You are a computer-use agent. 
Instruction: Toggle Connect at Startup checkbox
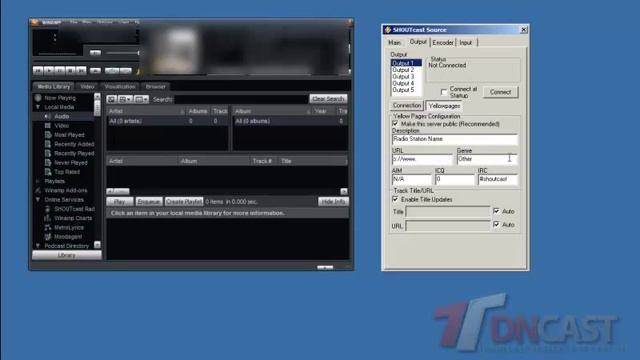point(444,92)
